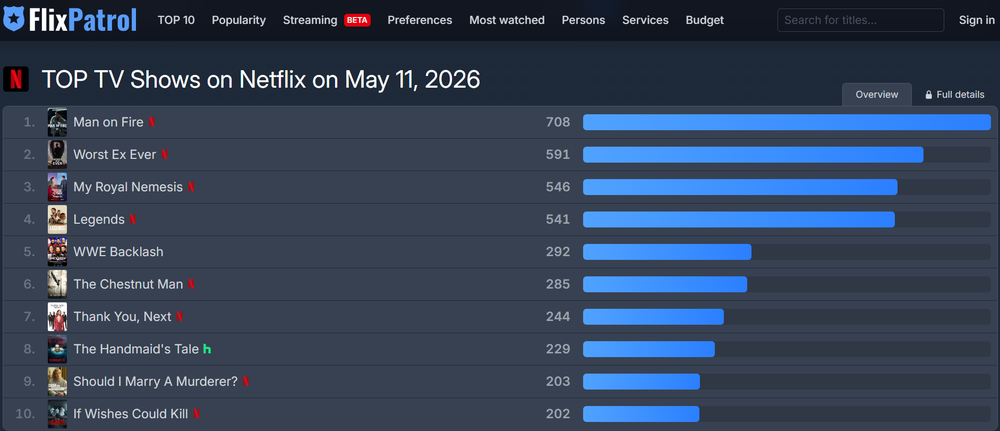Open The Handmaid's Tale poster thumbnail
Image resolution: width=1000 pixels, height=431 pixels.
click(x=57, y=349)
